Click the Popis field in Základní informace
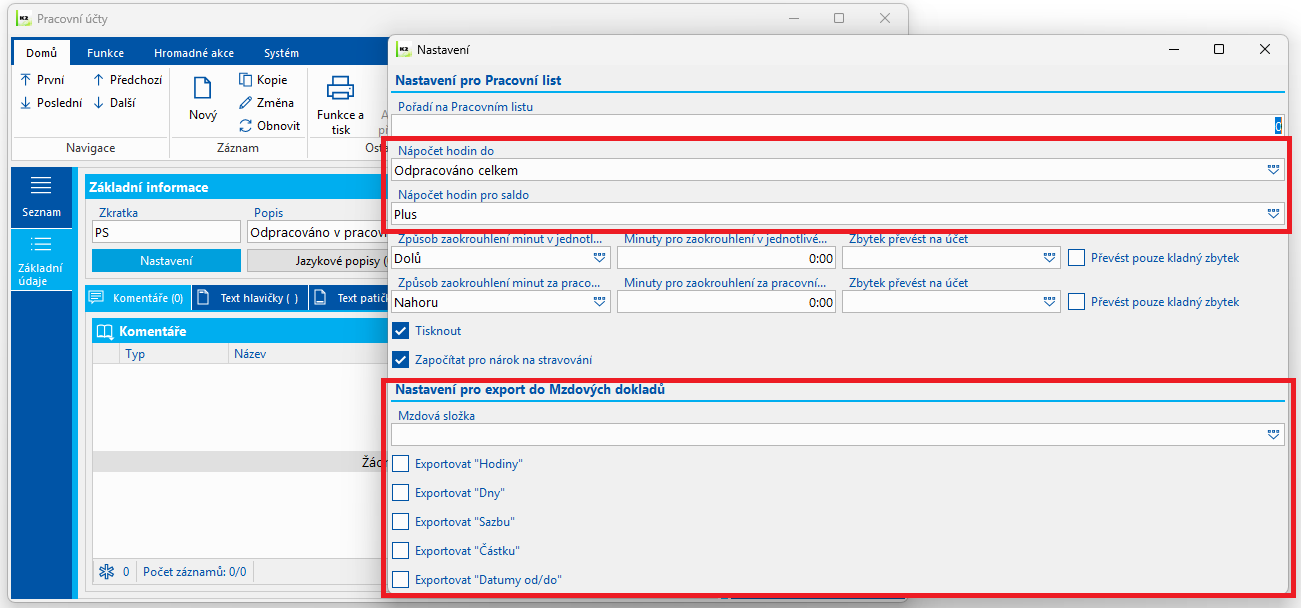Image resolution: width=1301 pixels, height=608 pixels. (317, 232)
